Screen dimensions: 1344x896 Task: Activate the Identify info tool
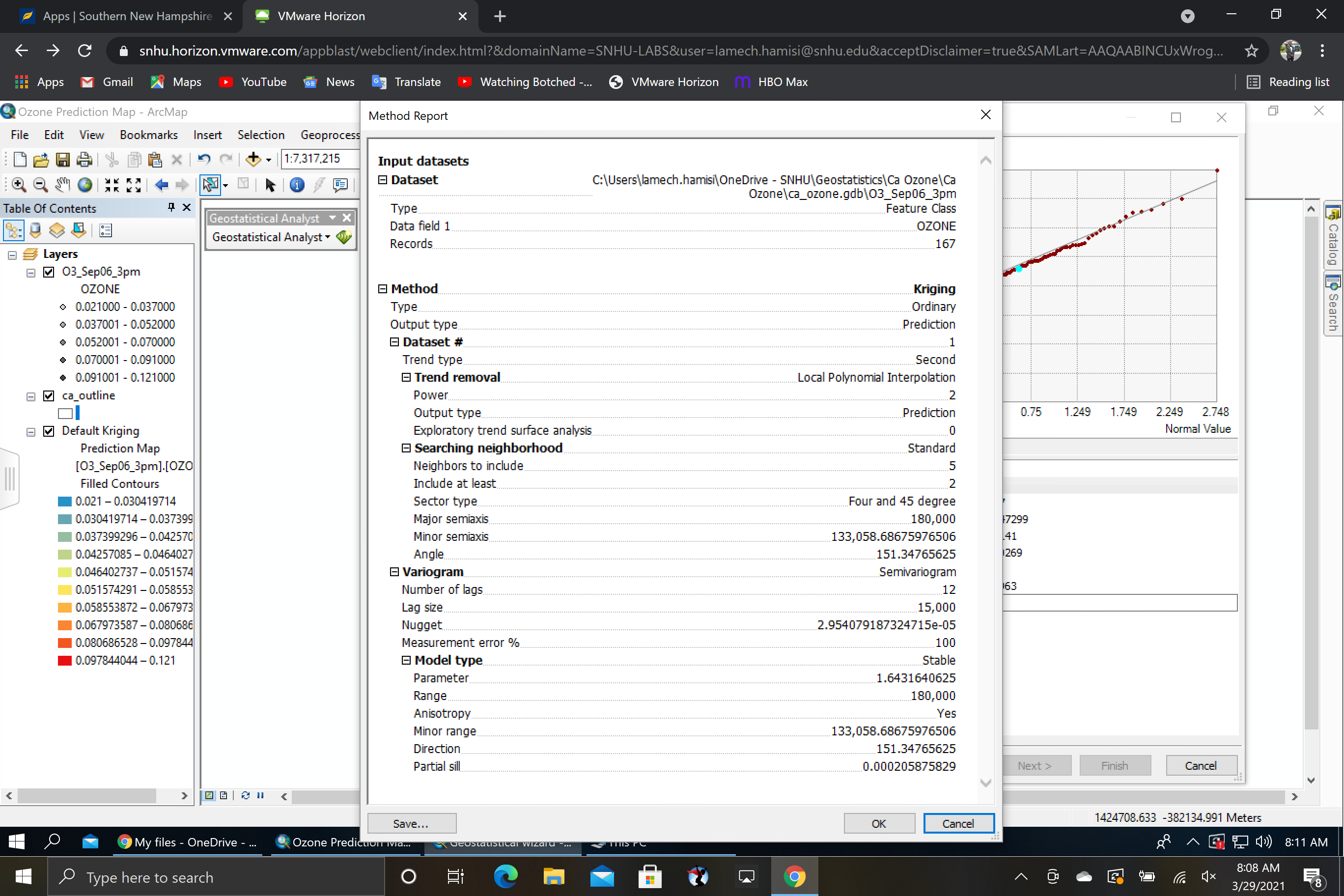pyautogui.click(x=297, y=185)
